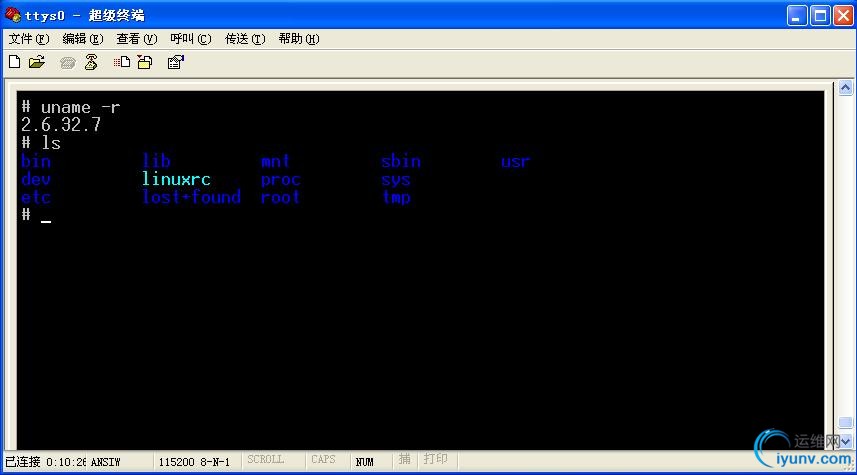Screen dimensions: 857x475
Task: Click the ANSIW status bar entry
Action: [105, 462]
